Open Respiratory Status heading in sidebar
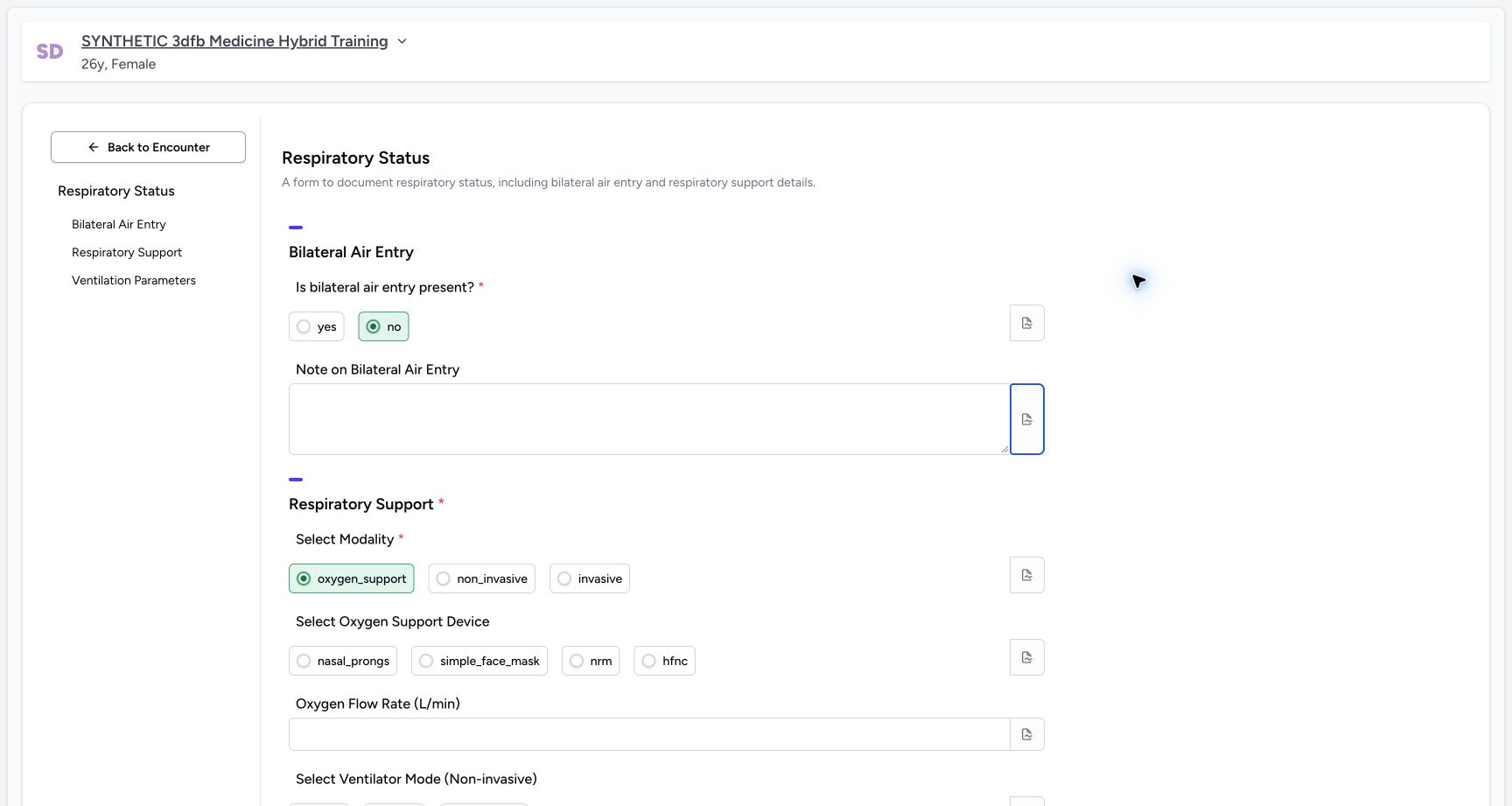 click(x=116, y=191)
